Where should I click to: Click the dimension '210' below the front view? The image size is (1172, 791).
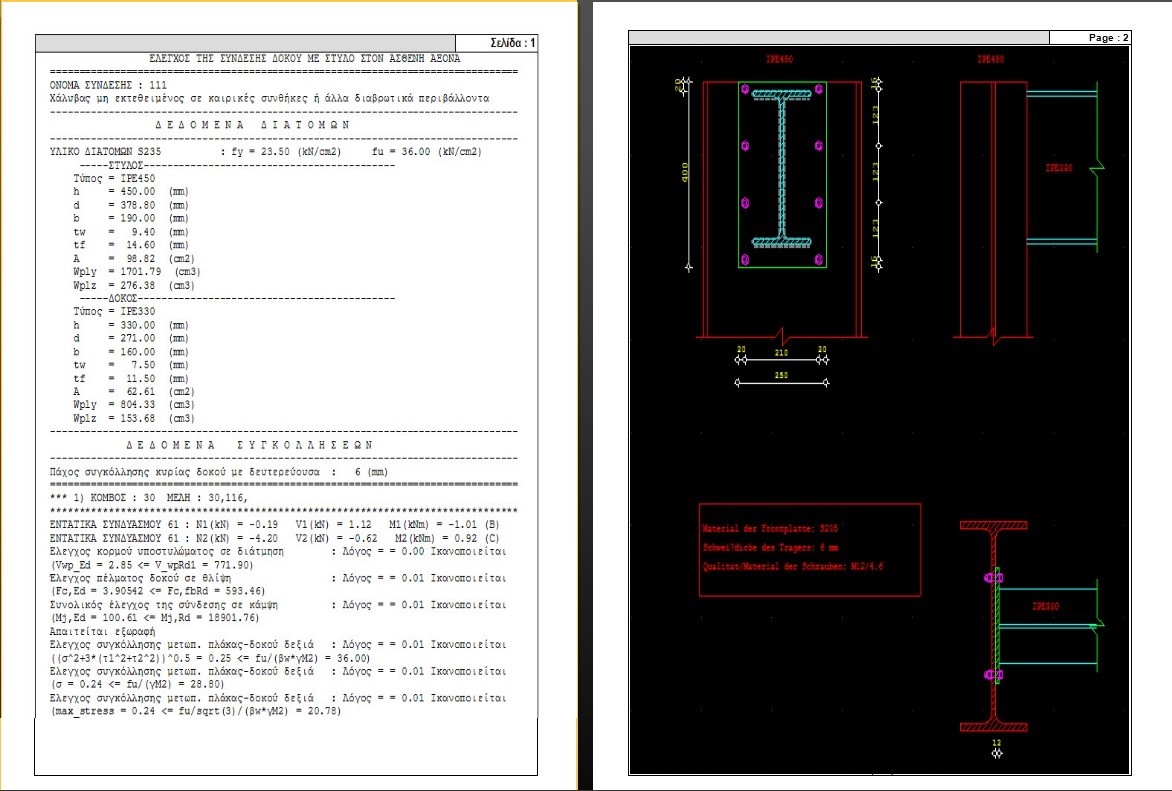click(x=781, y=352)
